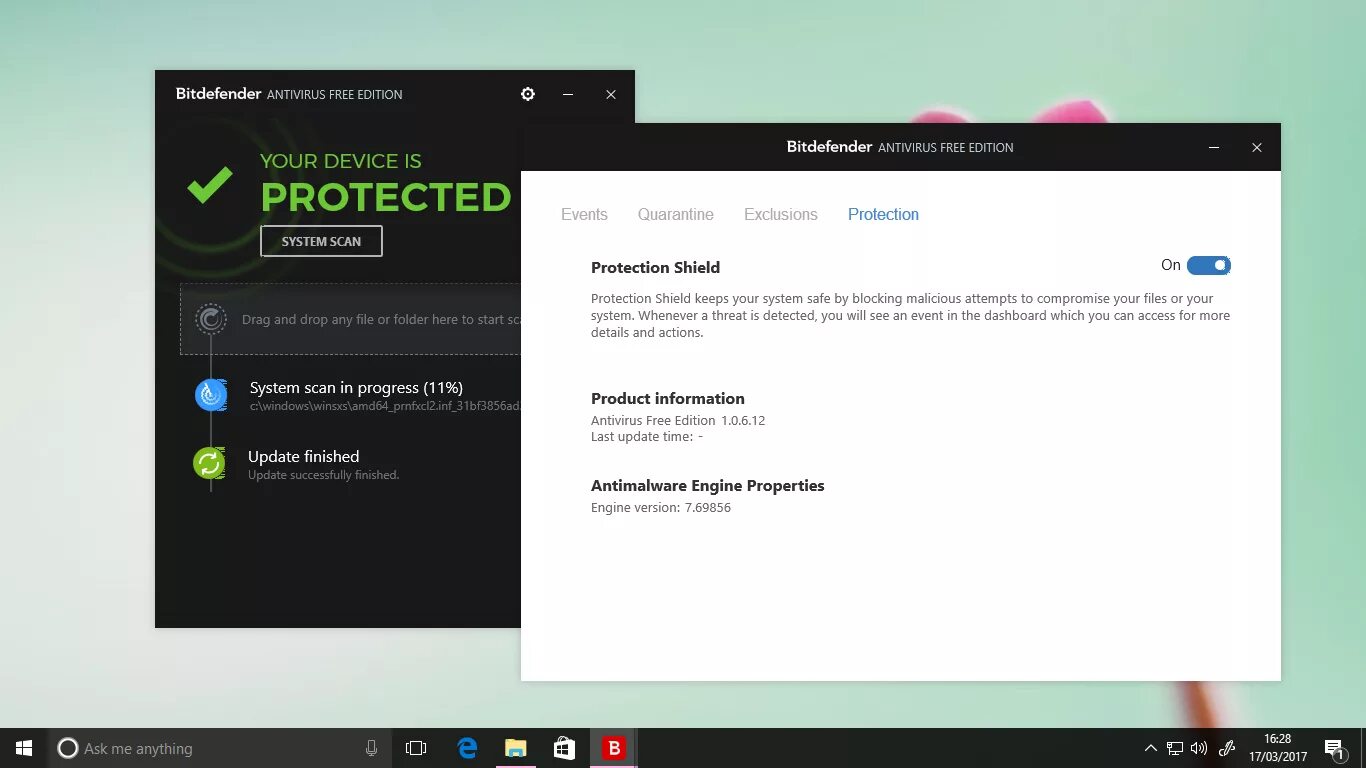Close the front Bitdefender protection window

1257,147
